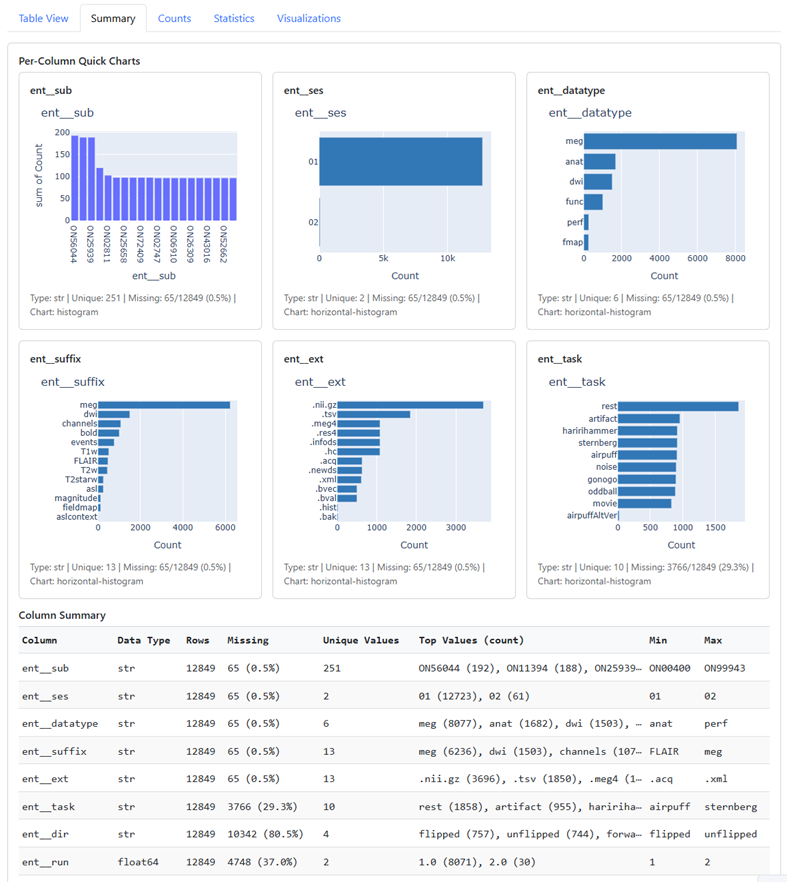Screen dimensions: 787x882
Task: Click the FLAIR min value cell
Action: 664,752
